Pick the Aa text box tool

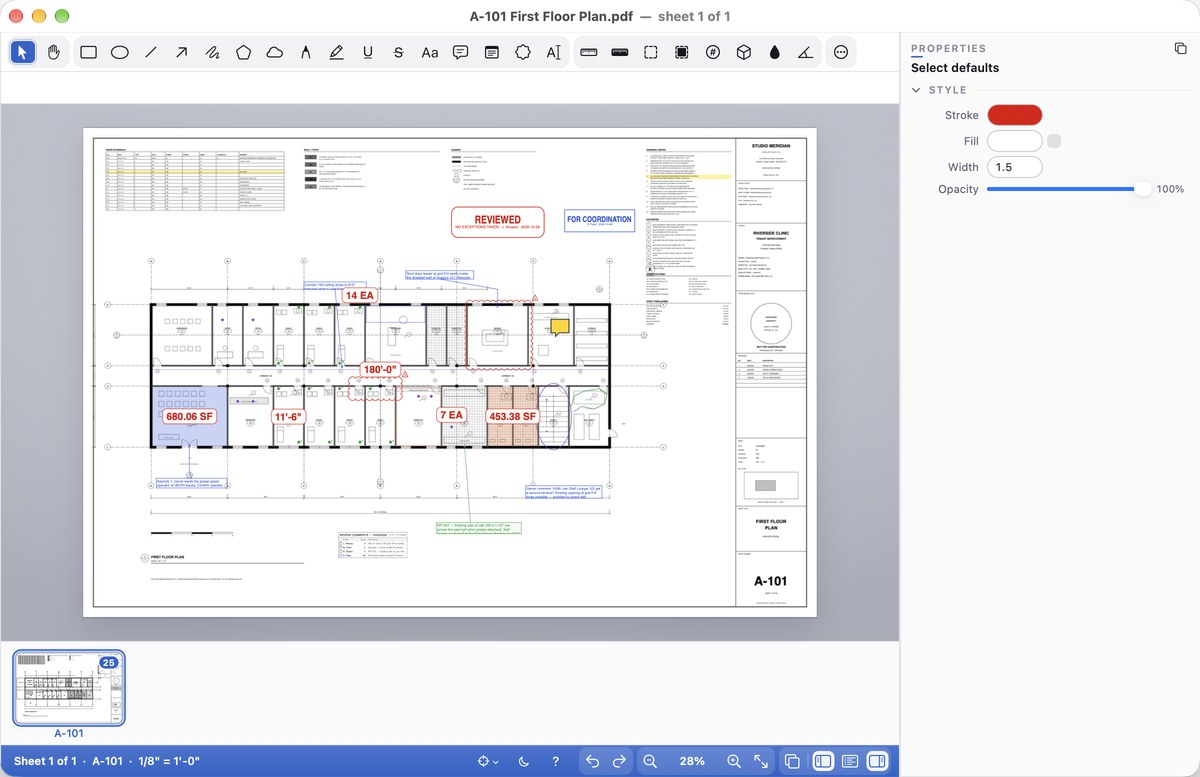[429, 52]
